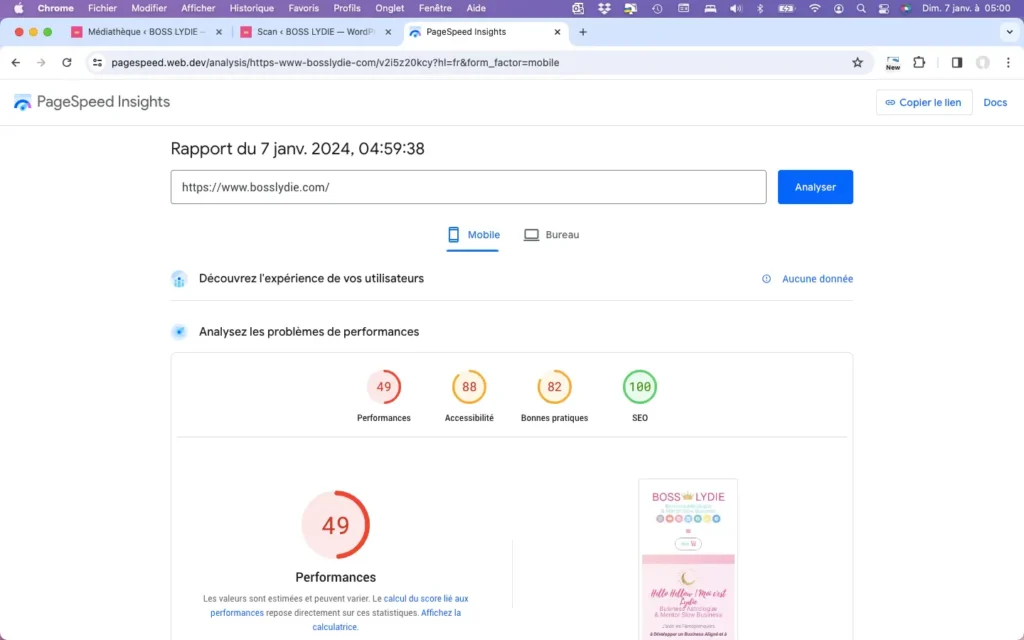Open macOS Spotlight search icon
Image resolution: width=1024 pixels, height=640 pixels.
click(x=861, y=8)
